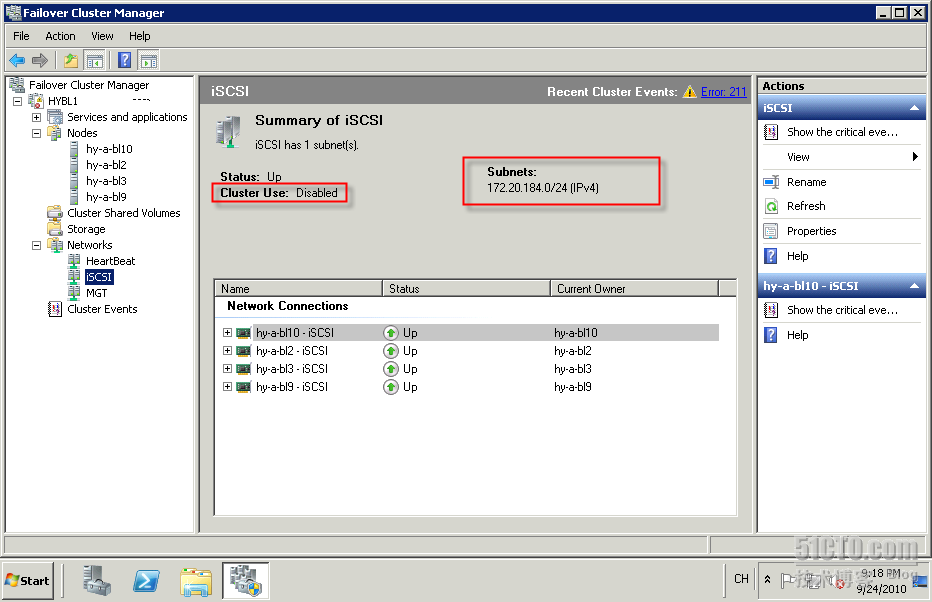Select the Nodes folder in tree

coord(82,133)
